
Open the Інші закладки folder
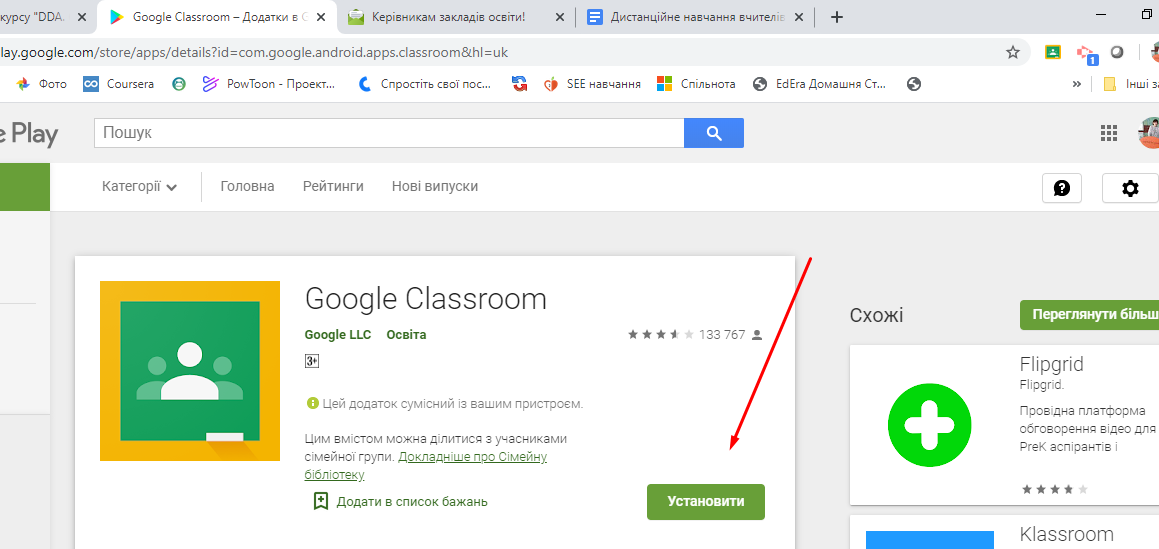tap(1130, 84)
